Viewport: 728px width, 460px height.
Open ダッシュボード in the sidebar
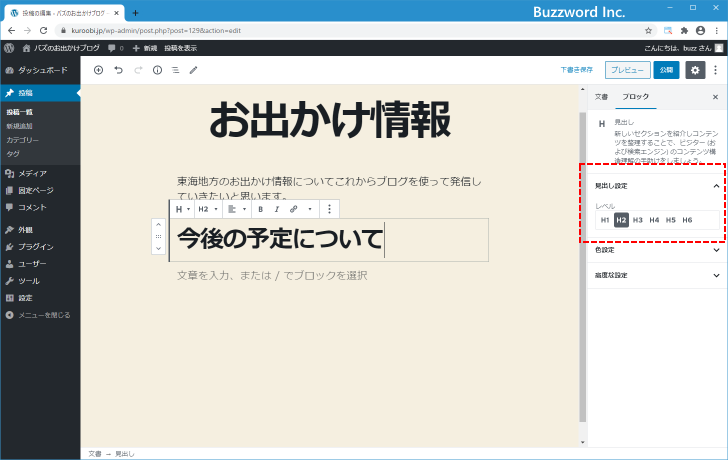click(40, 71)
